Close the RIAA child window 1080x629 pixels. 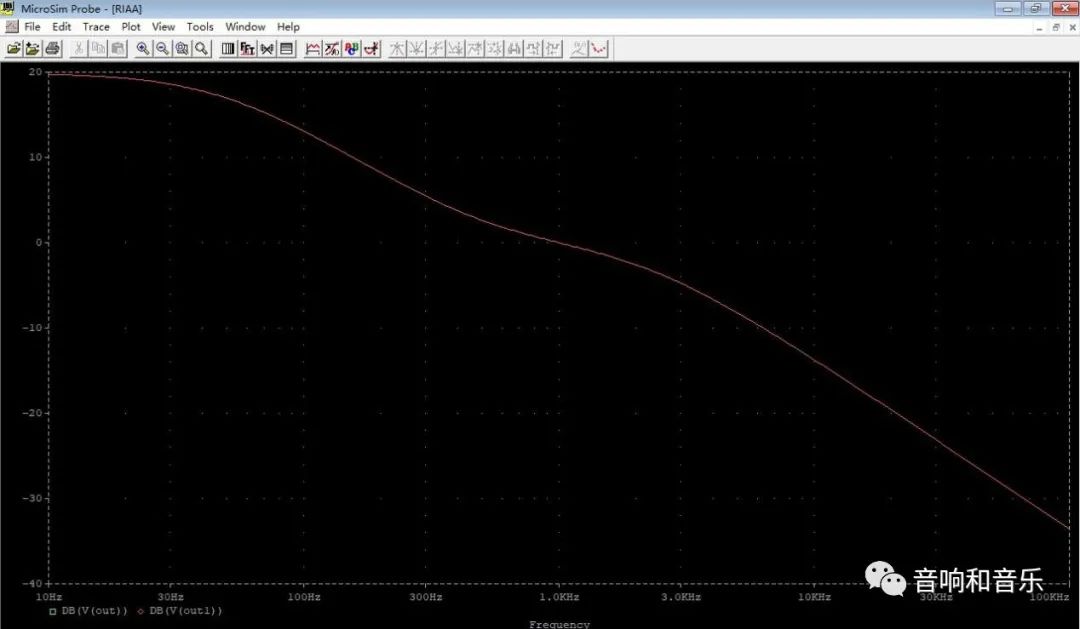[1072, 28]
